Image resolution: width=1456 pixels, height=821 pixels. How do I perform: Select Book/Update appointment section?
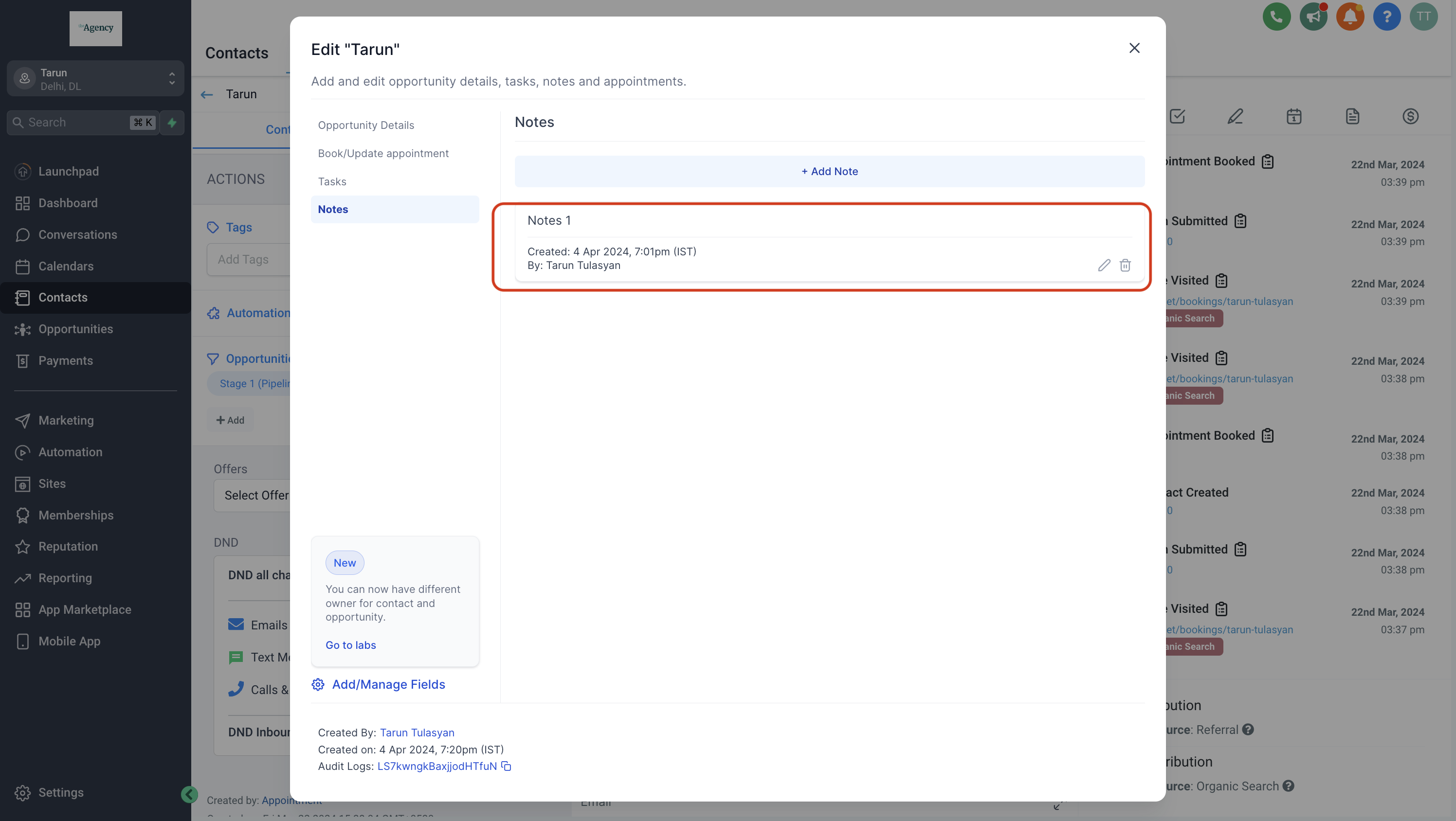pyautogui.click(x=382, y=153)
